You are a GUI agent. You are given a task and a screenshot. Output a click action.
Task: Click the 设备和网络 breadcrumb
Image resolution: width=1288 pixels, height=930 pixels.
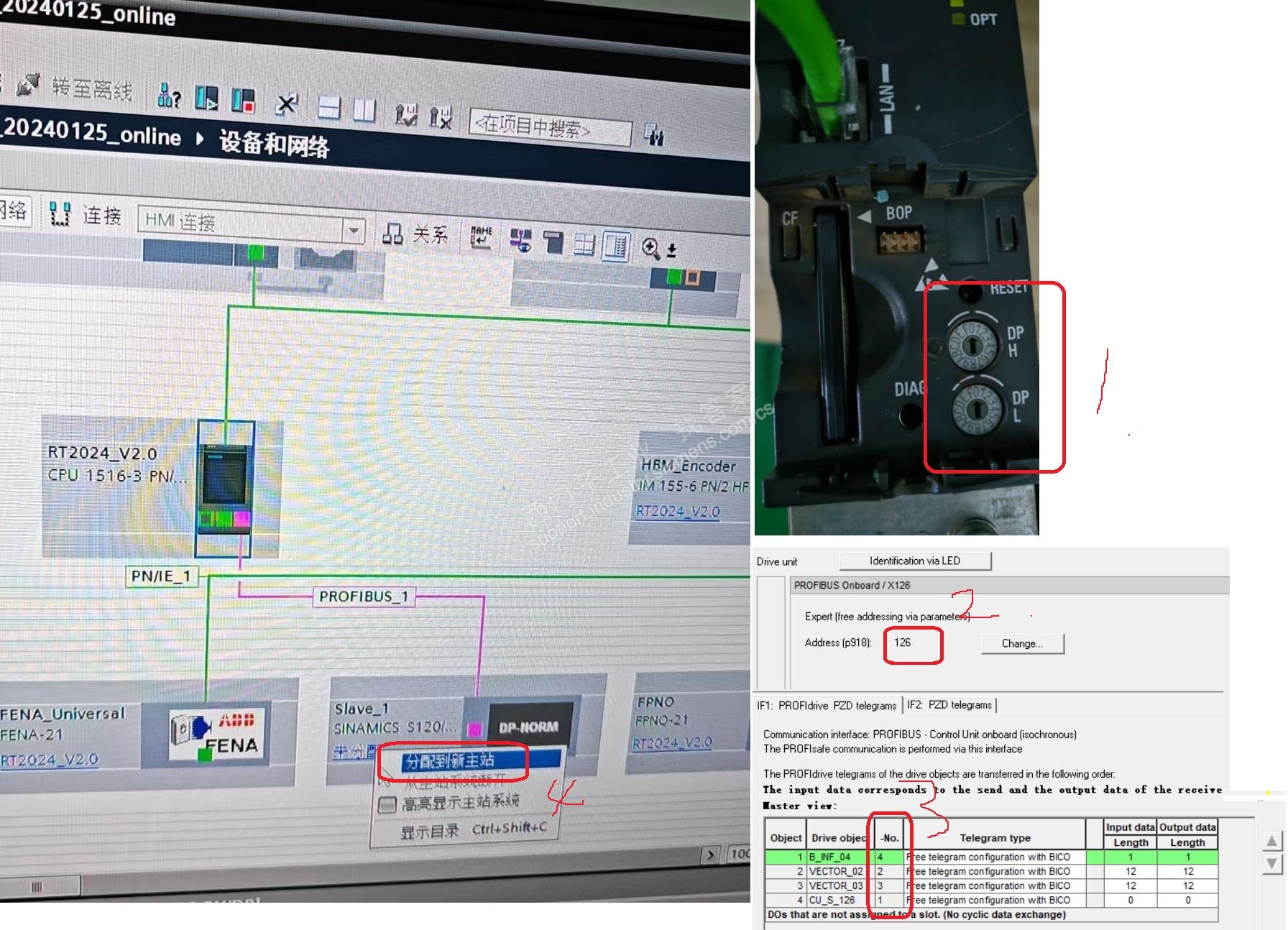(274, 144)
